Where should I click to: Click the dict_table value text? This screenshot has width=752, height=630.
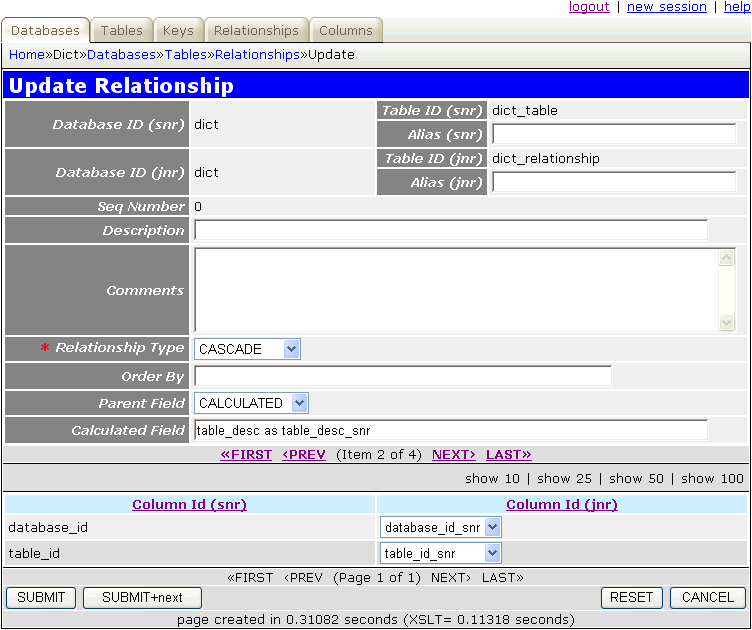[x=525, y=110]
